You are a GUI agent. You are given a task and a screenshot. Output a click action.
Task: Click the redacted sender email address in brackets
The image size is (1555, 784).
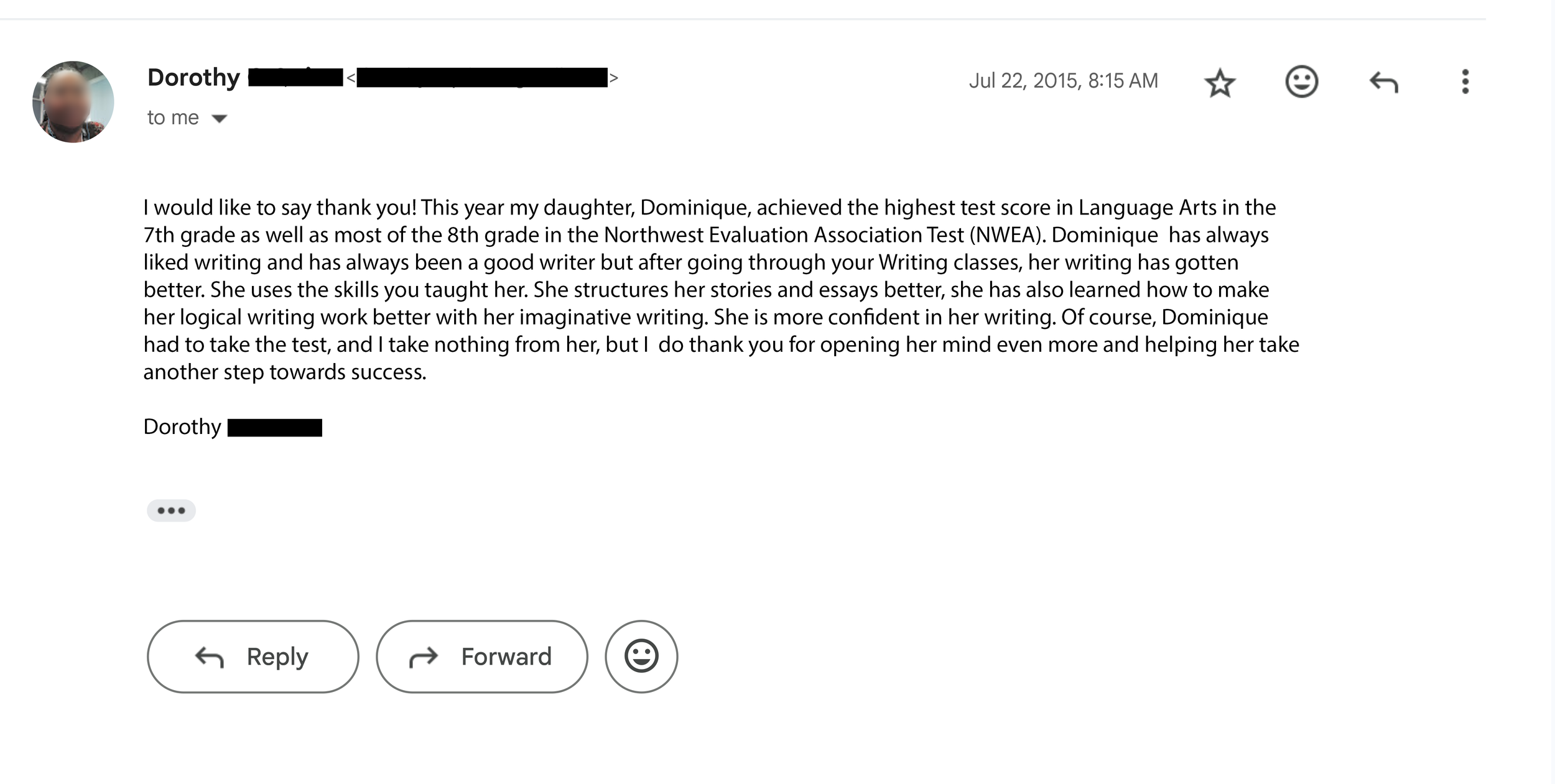click(x=482, y=78)
